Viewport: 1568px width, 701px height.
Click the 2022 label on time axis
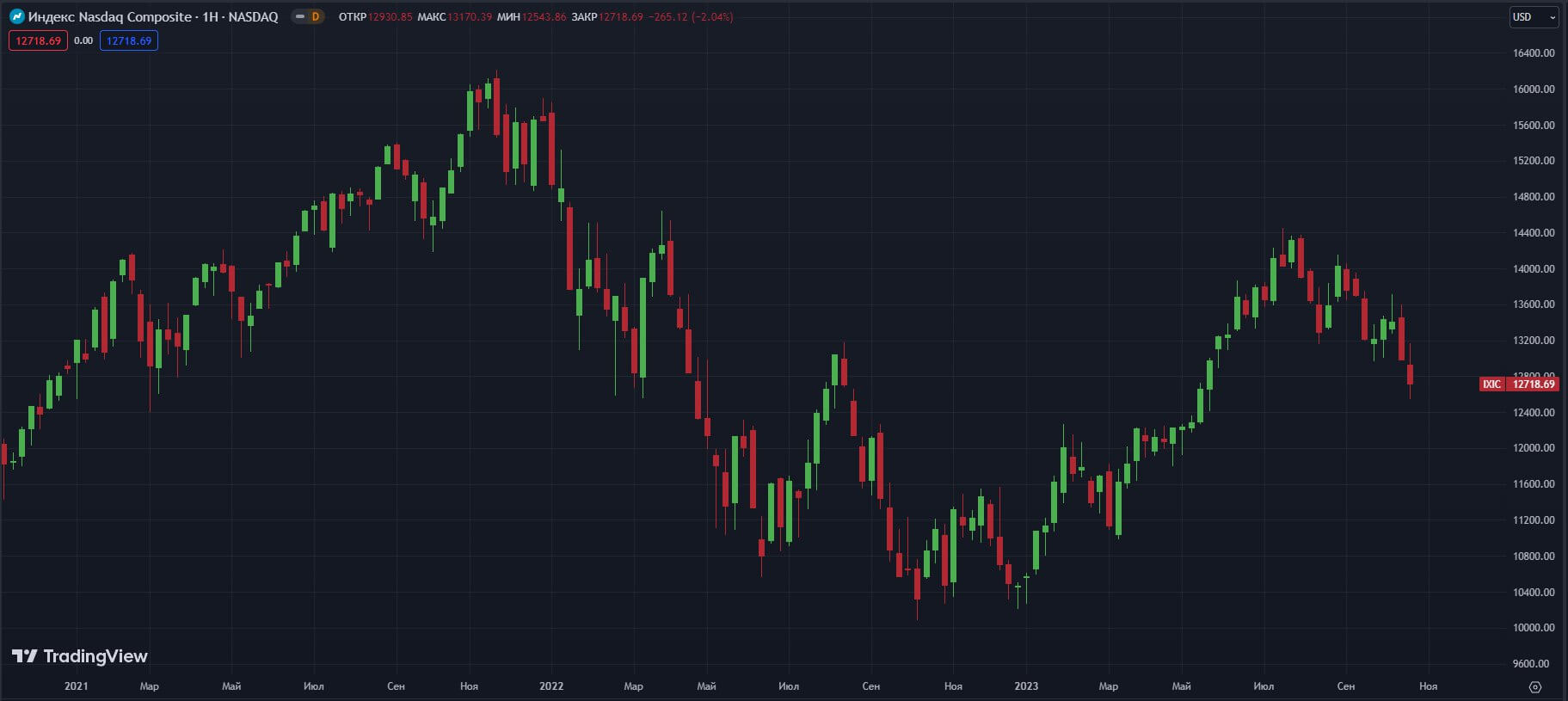(551, 686)
